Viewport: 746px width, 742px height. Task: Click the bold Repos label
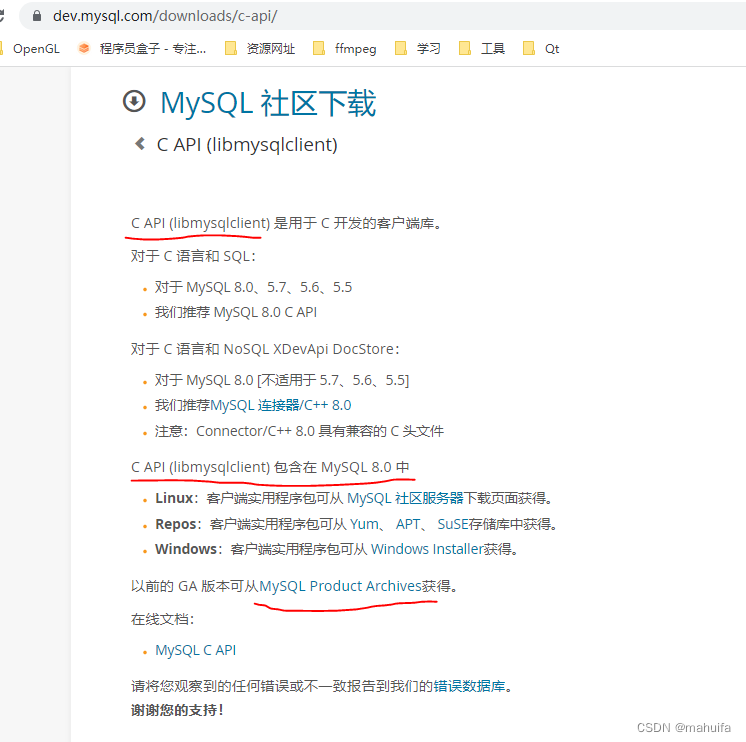176,524
